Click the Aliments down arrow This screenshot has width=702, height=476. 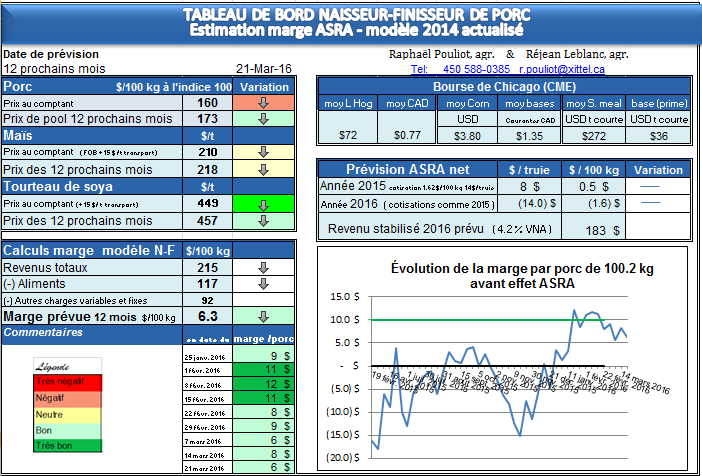[x=265, y=284]
